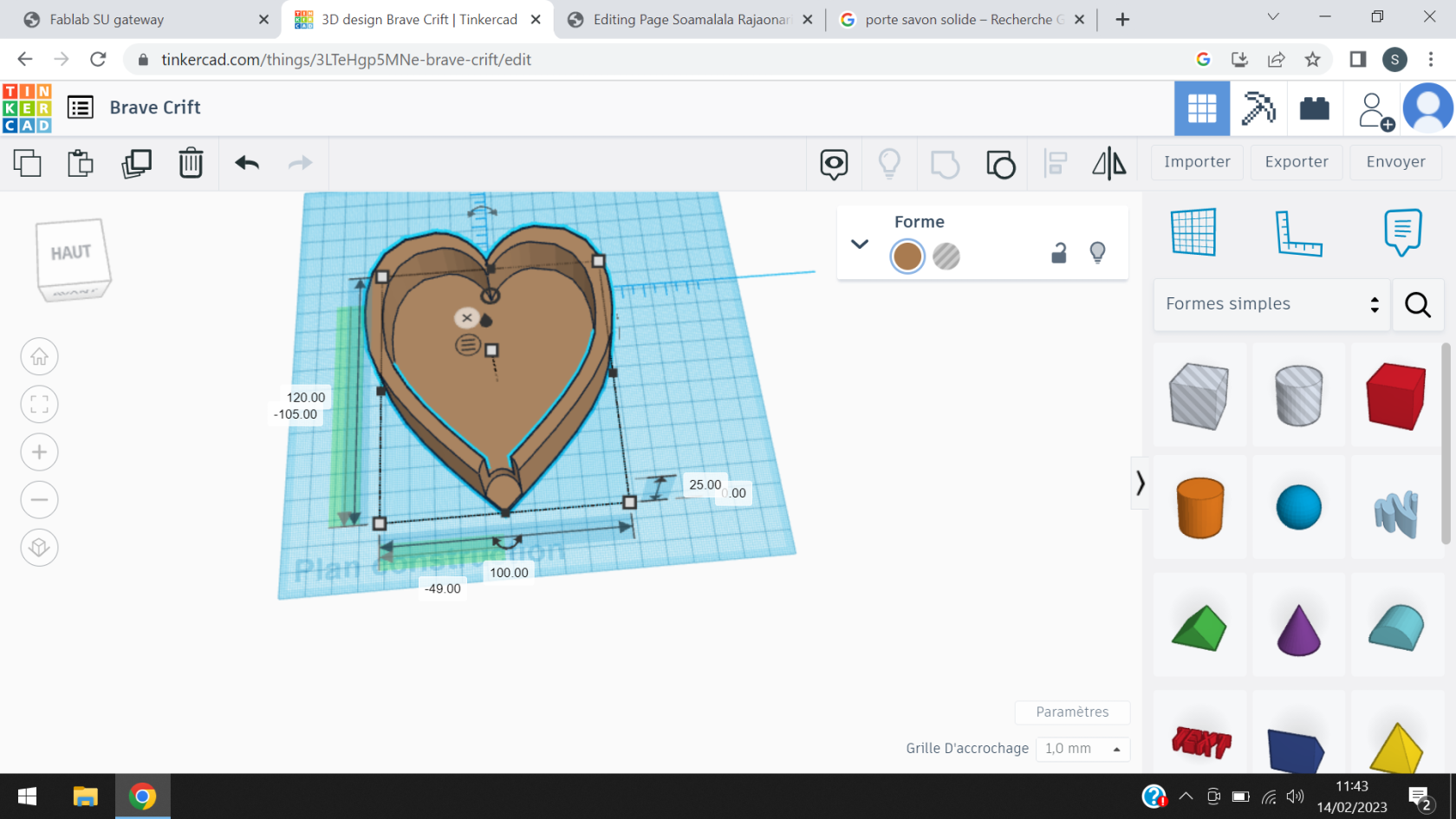Open the Notes tool

pyautogui.click(x=1402, y=232)
